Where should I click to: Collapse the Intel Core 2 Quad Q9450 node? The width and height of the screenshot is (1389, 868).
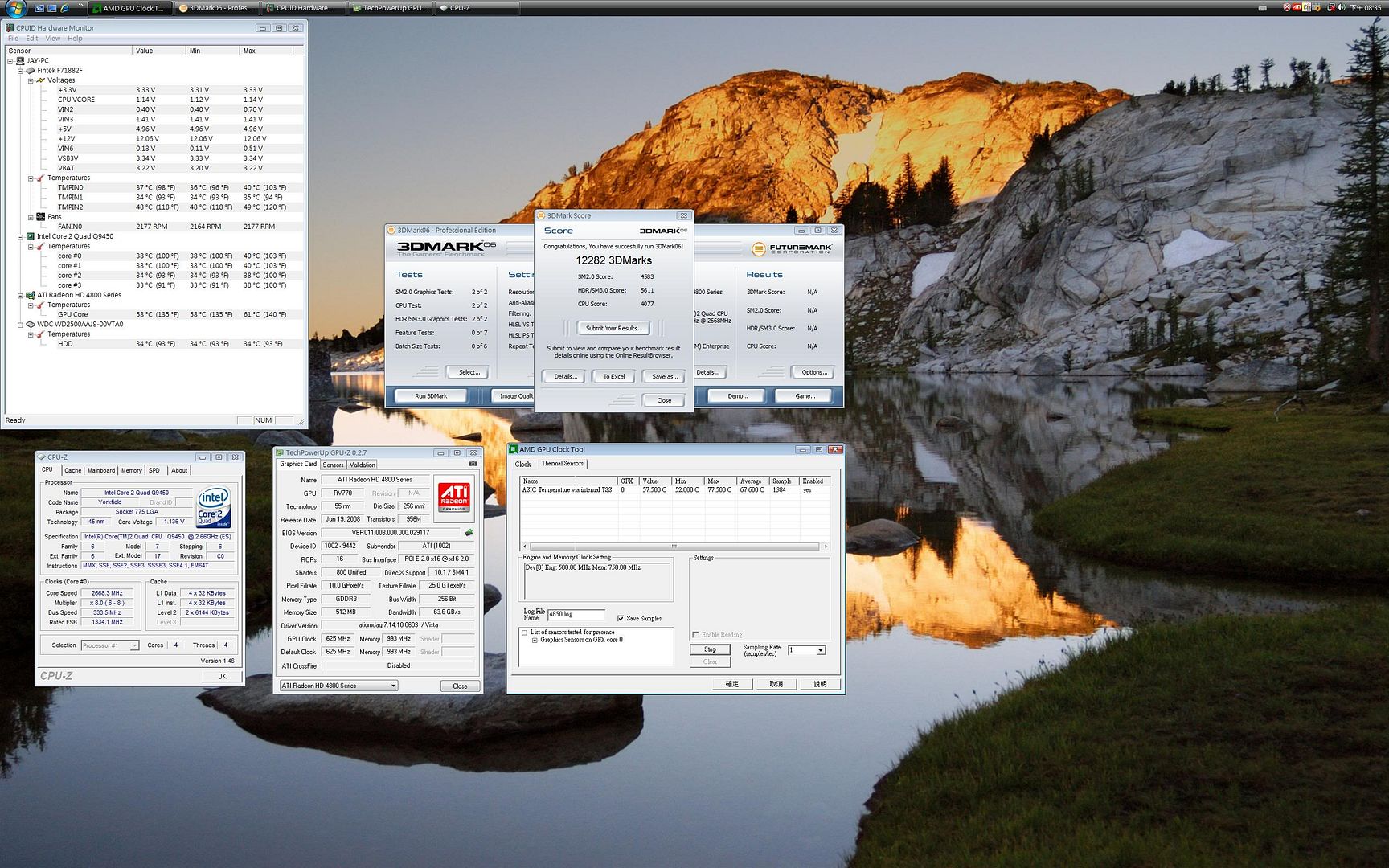[x=21, y=236]
